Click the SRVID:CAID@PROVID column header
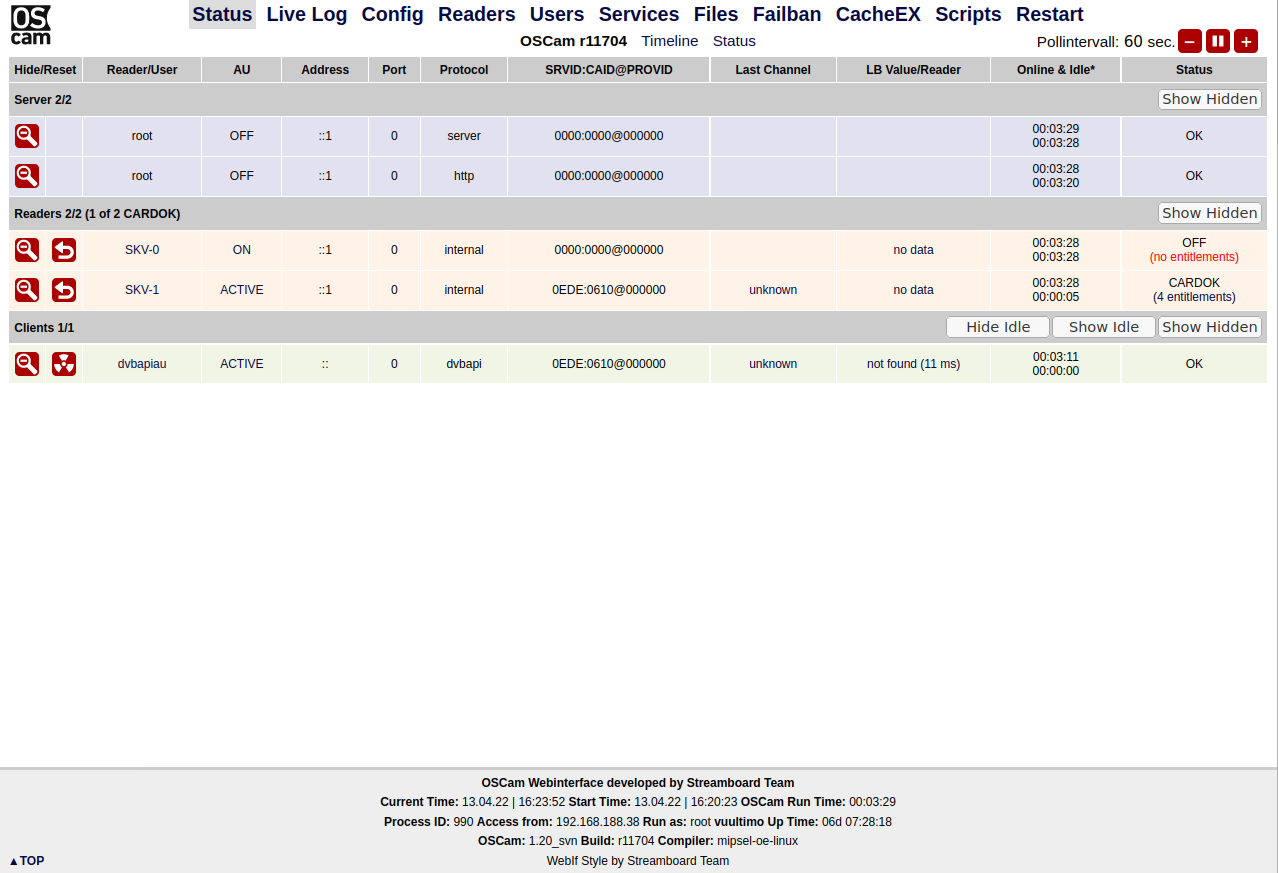 pos(609,70)
